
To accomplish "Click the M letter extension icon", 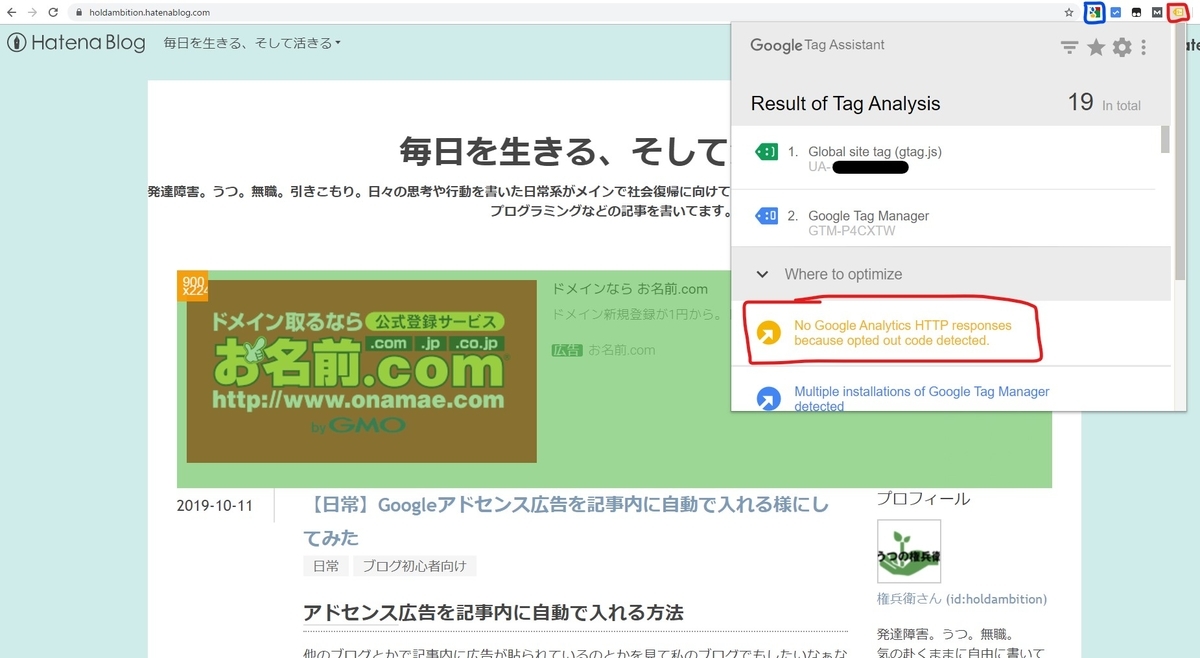I will (1157, 12).
